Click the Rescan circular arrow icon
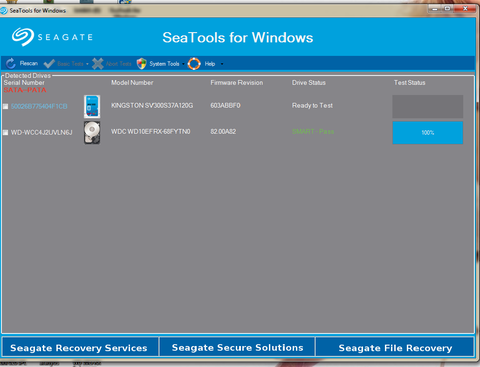 tap(11, 63)
